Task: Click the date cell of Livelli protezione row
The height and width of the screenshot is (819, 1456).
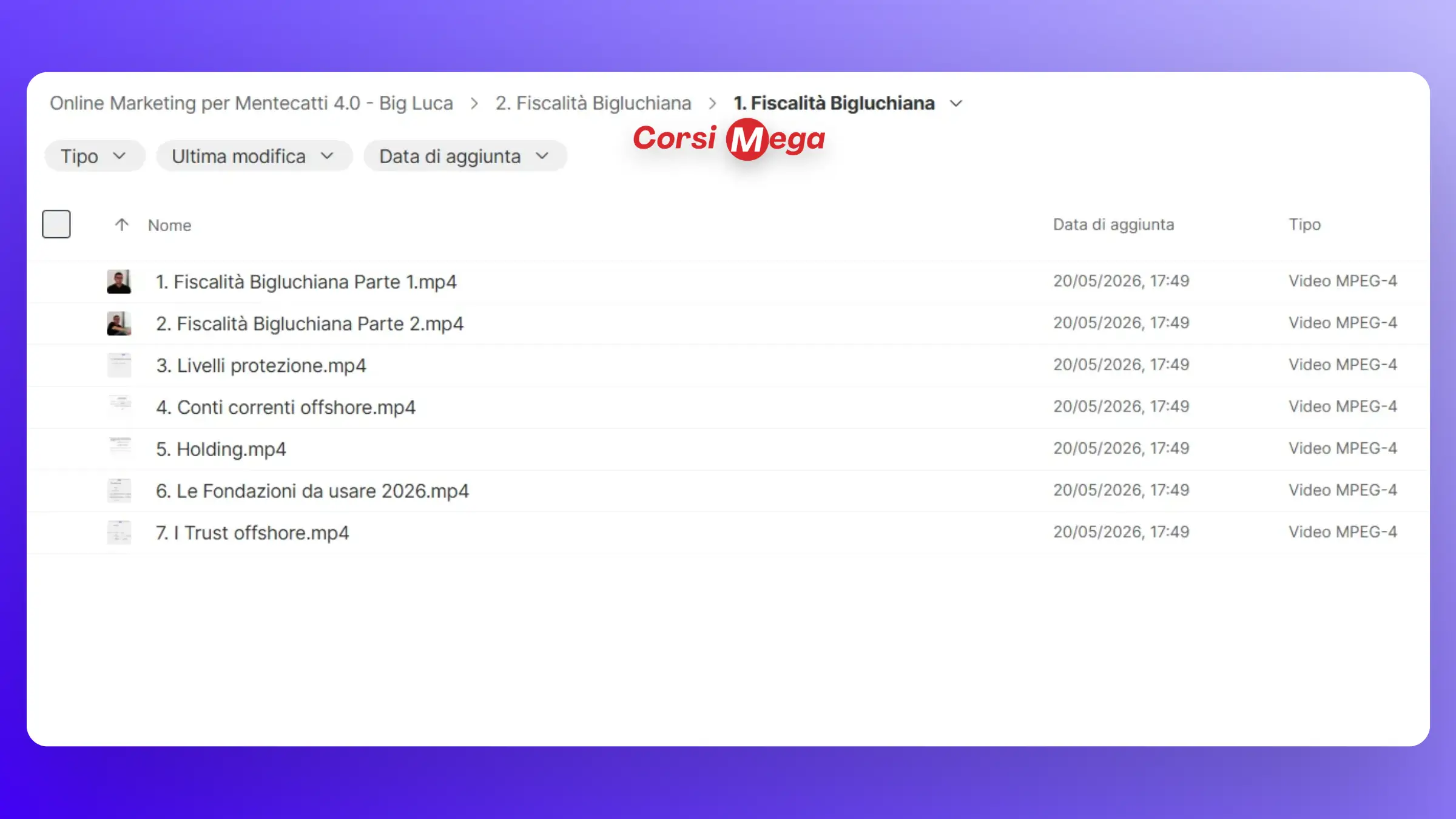Action: pyautogui.click(x=1121, y=365)
